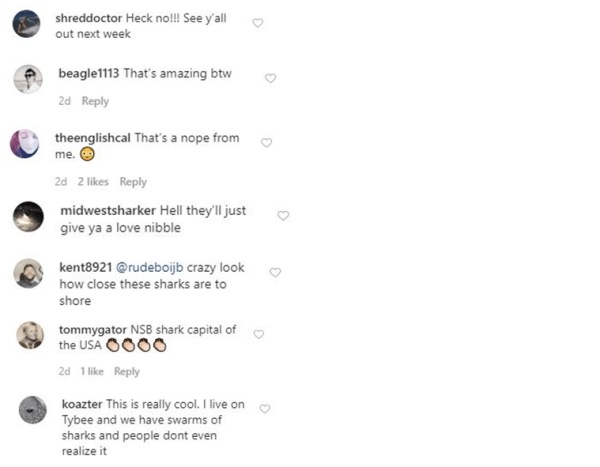Tap the heart beside beagle1113's comment

pyautogui.click(x=270, y=78)
